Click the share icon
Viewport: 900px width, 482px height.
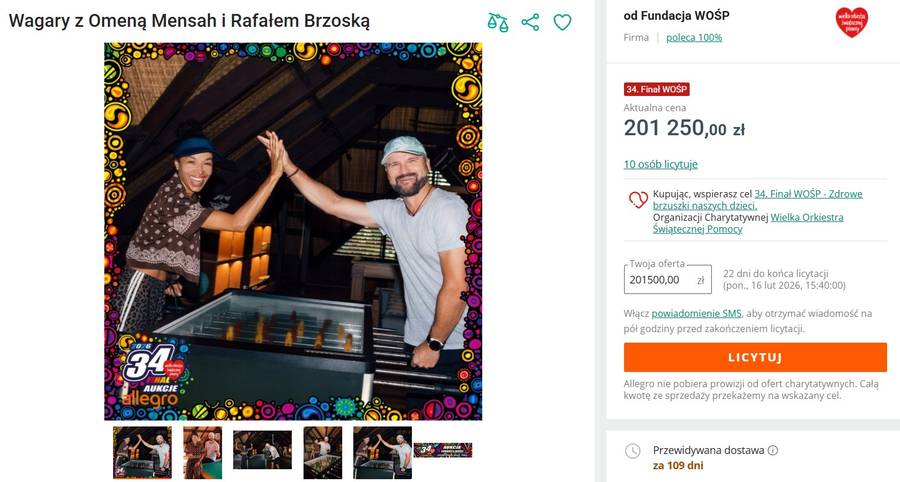click(x=530, y=22)
